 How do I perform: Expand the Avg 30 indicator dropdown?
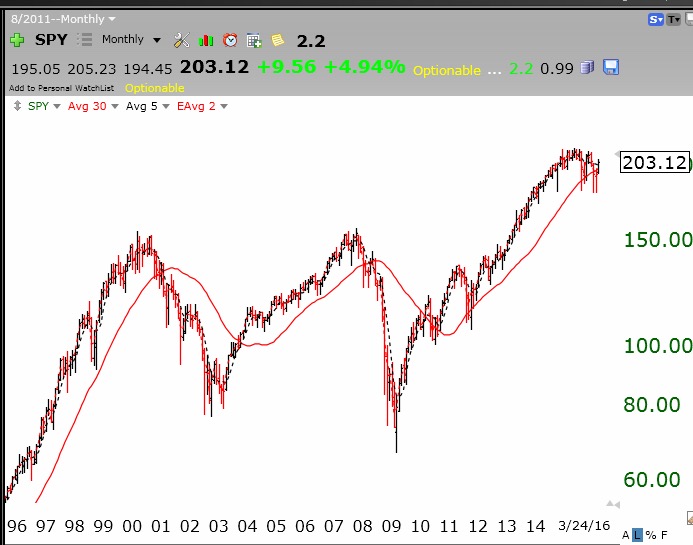(x=115, y=106)
